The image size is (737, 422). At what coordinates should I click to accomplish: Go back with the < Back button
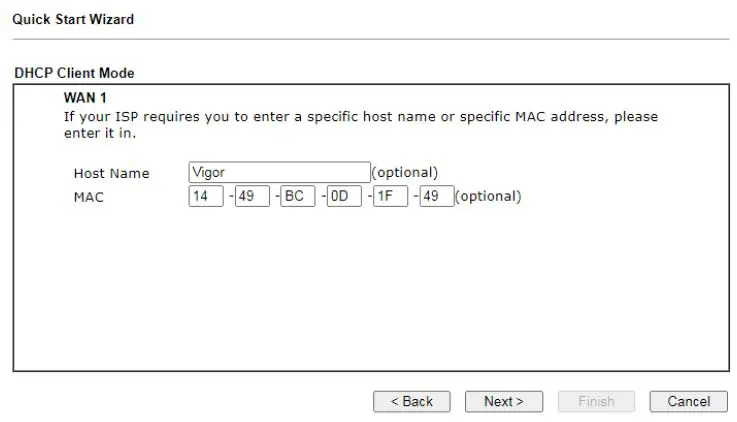412,401
